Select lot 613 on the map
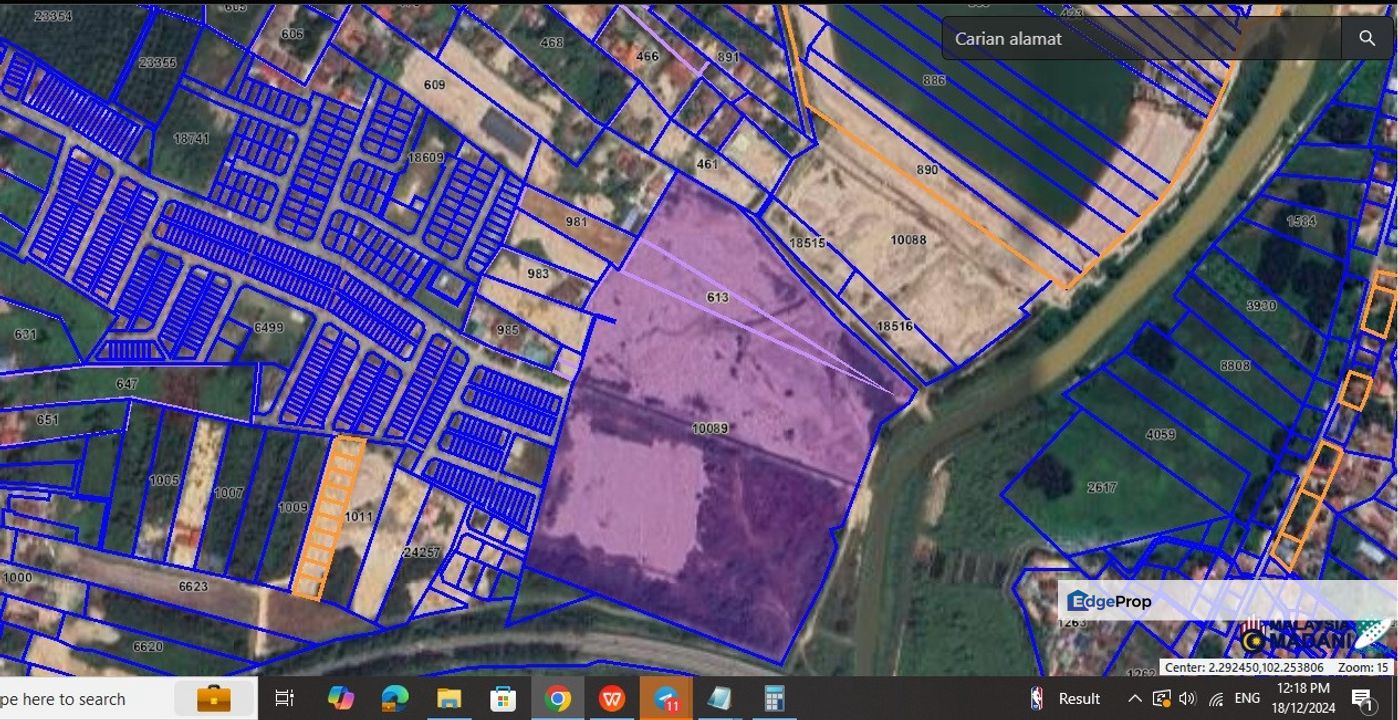Viewport: 1398px width, 720px height. click(717, 297)
